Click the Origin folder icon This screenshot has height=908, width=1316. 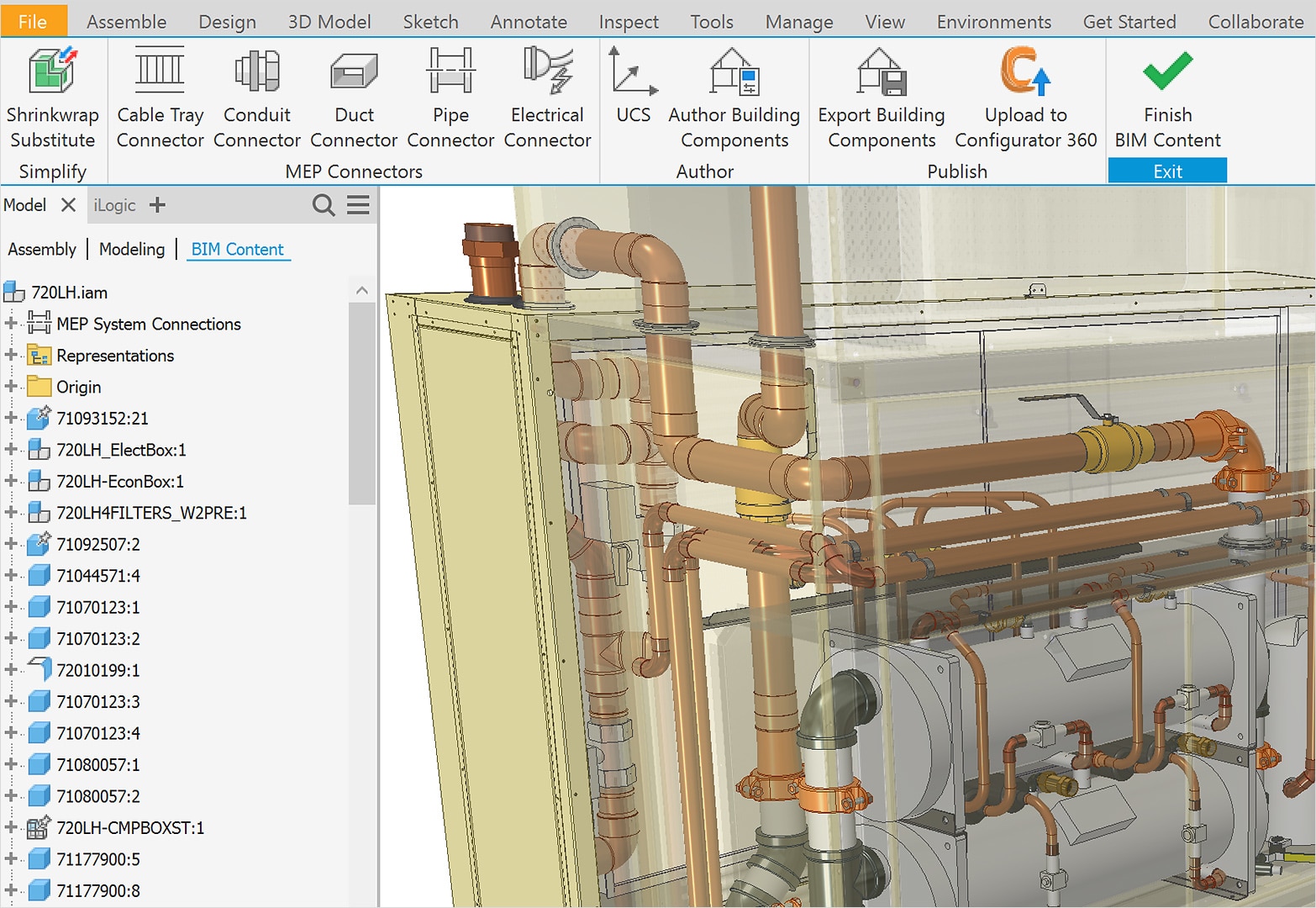coord(39,387)
